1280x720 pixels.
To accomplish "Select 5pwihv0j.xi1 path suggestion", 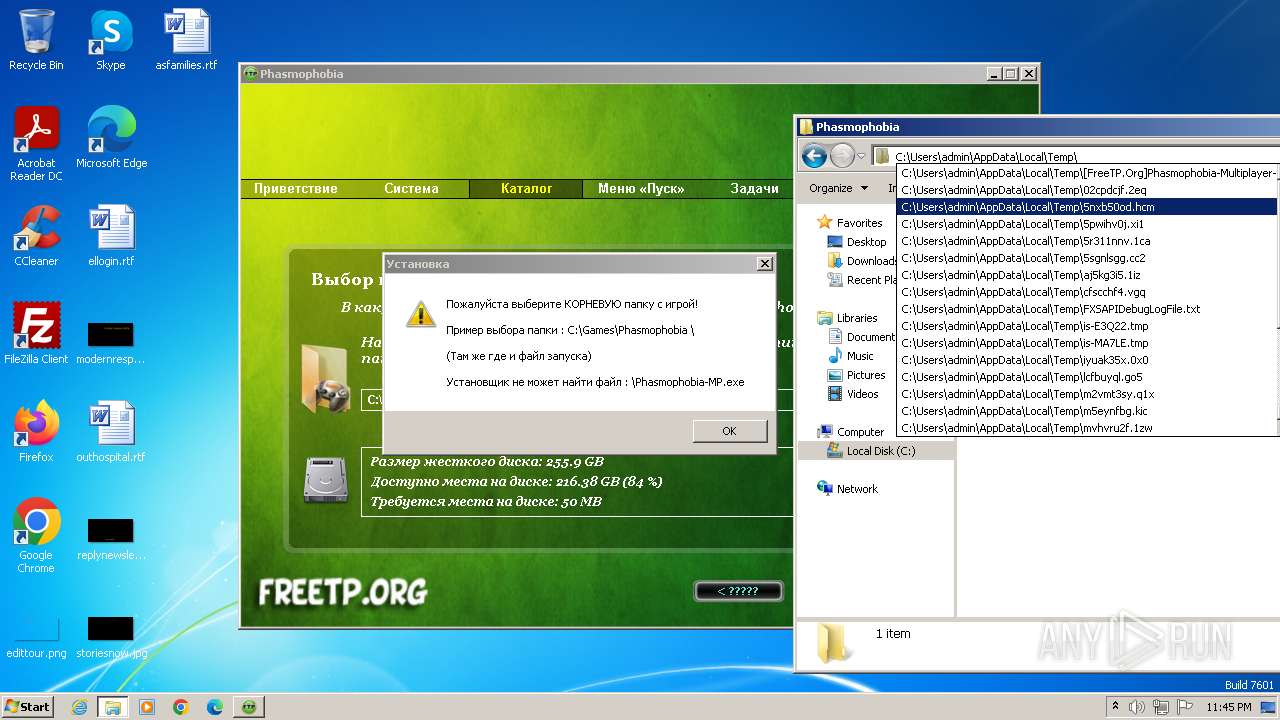I will 1088,224.
